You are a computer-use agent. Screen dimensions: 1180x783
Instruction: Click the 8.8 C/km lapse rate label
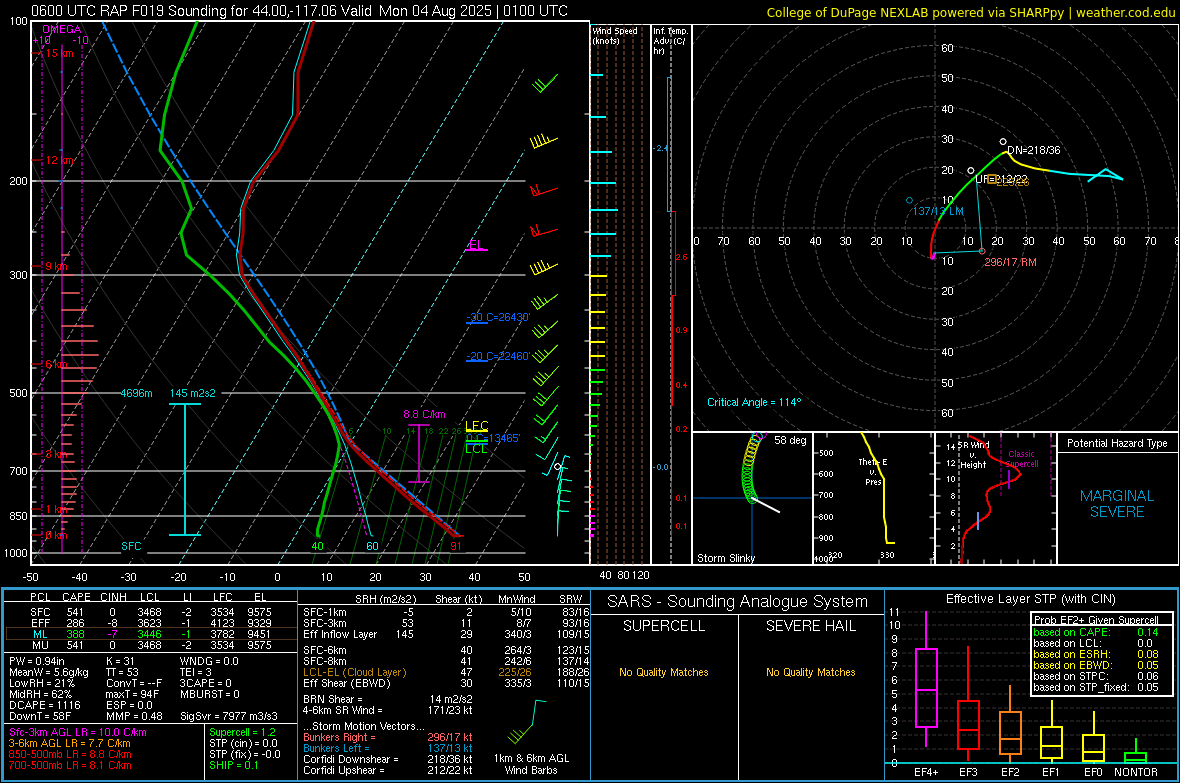tap(424, 414)
